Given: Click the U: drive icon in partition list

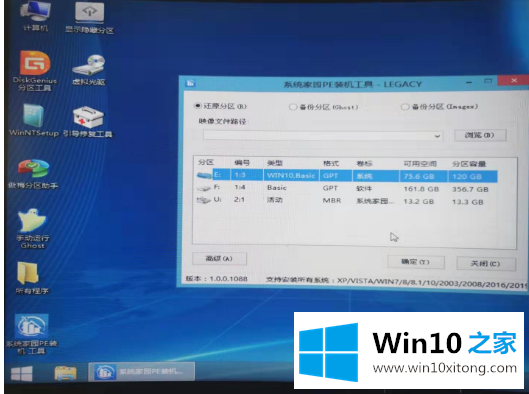Looking at the screenshot, I should coord(204,200).
